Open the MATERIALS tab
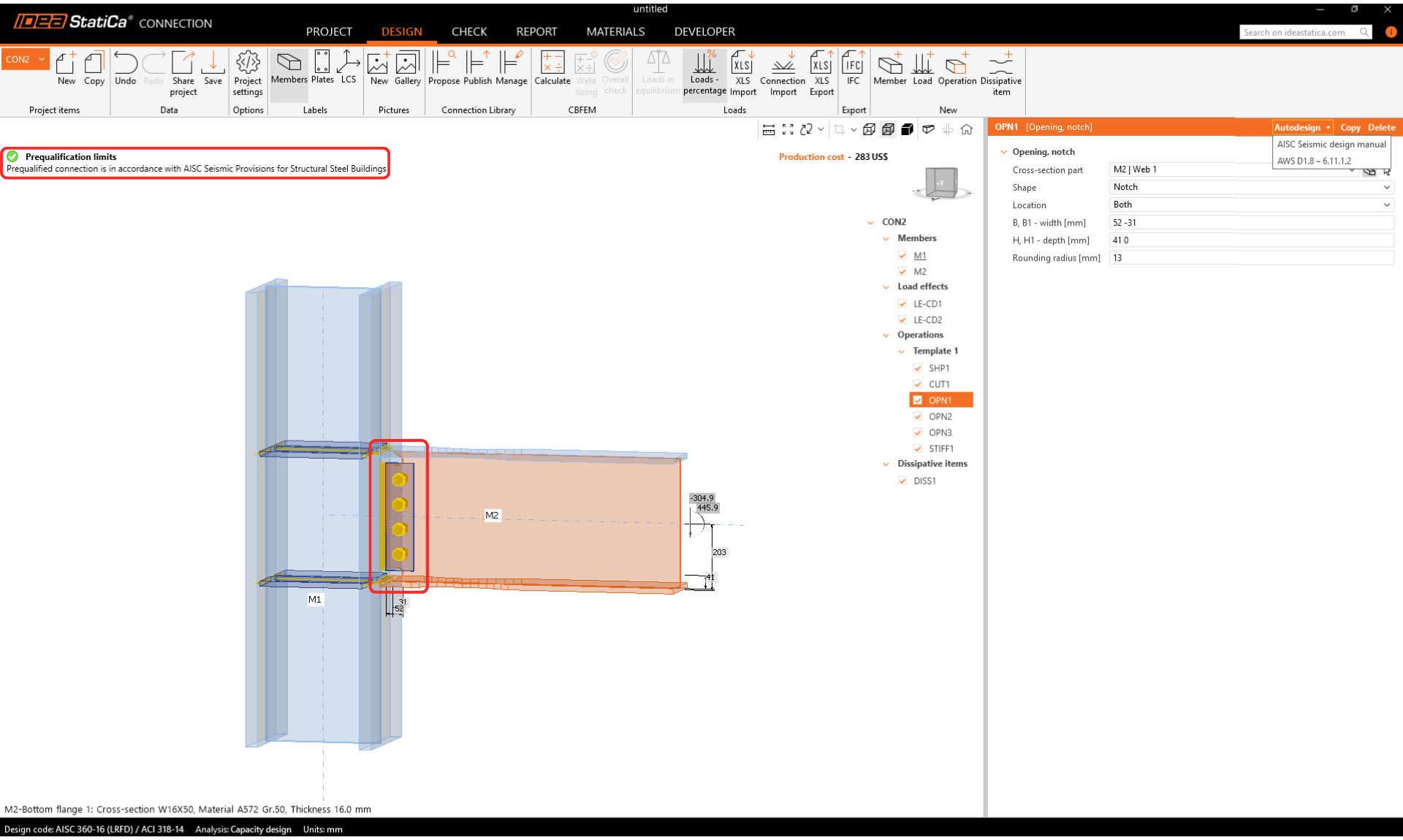Screen dimensions: 1403x840 click(x=615, y=31)
